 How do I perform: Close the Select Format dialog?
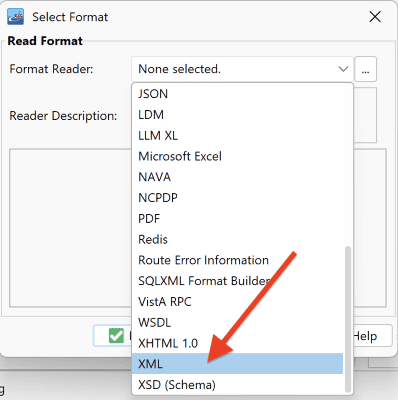[375, 16]
